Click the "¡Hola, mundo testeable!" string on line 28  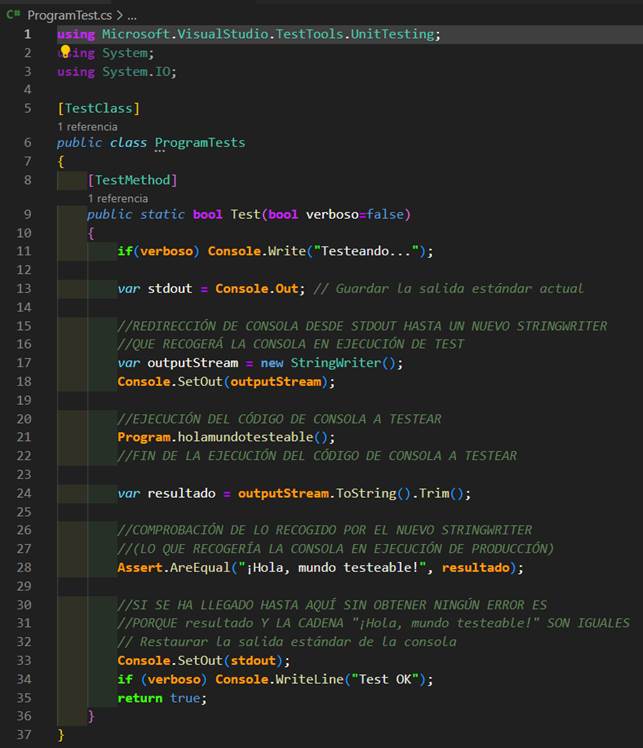[332, 568]
